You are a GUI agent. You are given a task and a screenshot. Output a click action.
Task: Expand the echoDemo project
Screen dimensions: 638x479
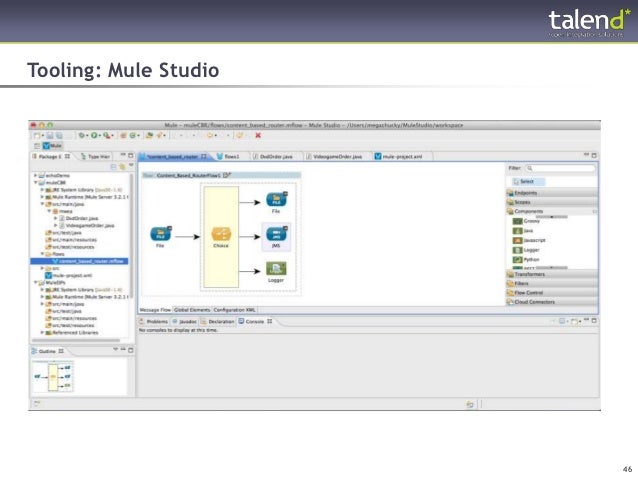pos(35,175)
